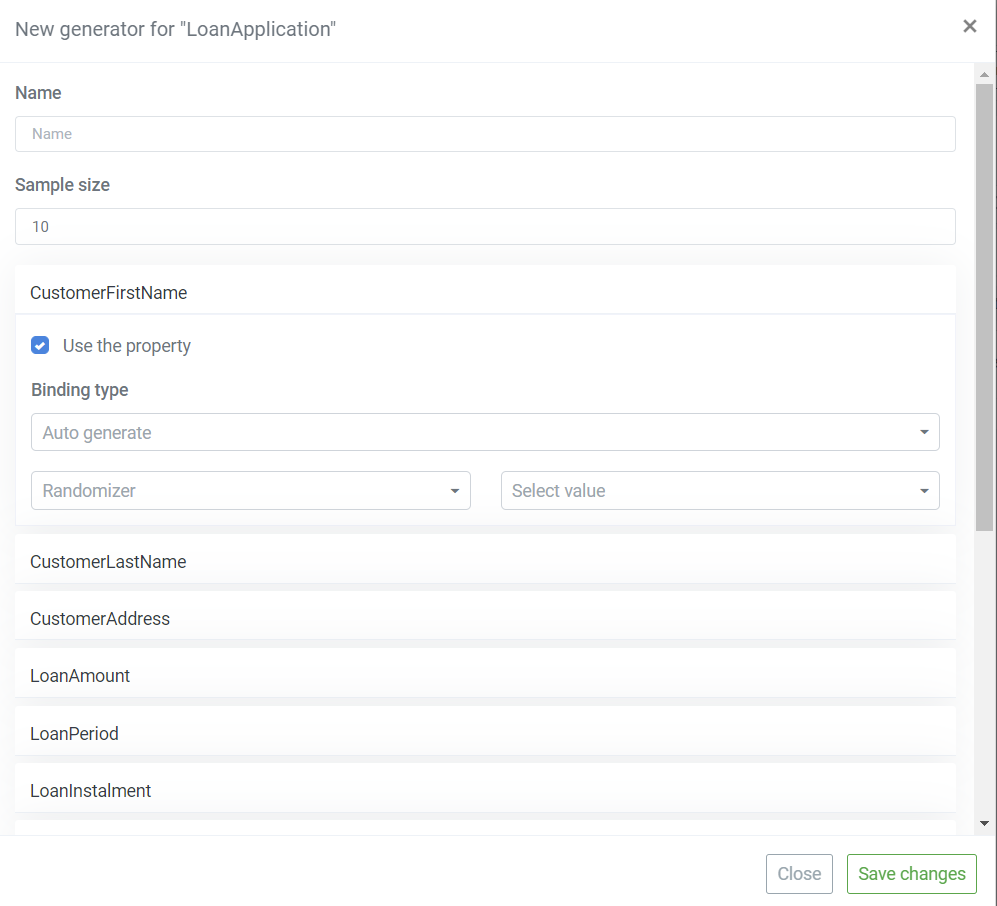
Task: Open the Select value dropdown
Action: pos(720,491)
